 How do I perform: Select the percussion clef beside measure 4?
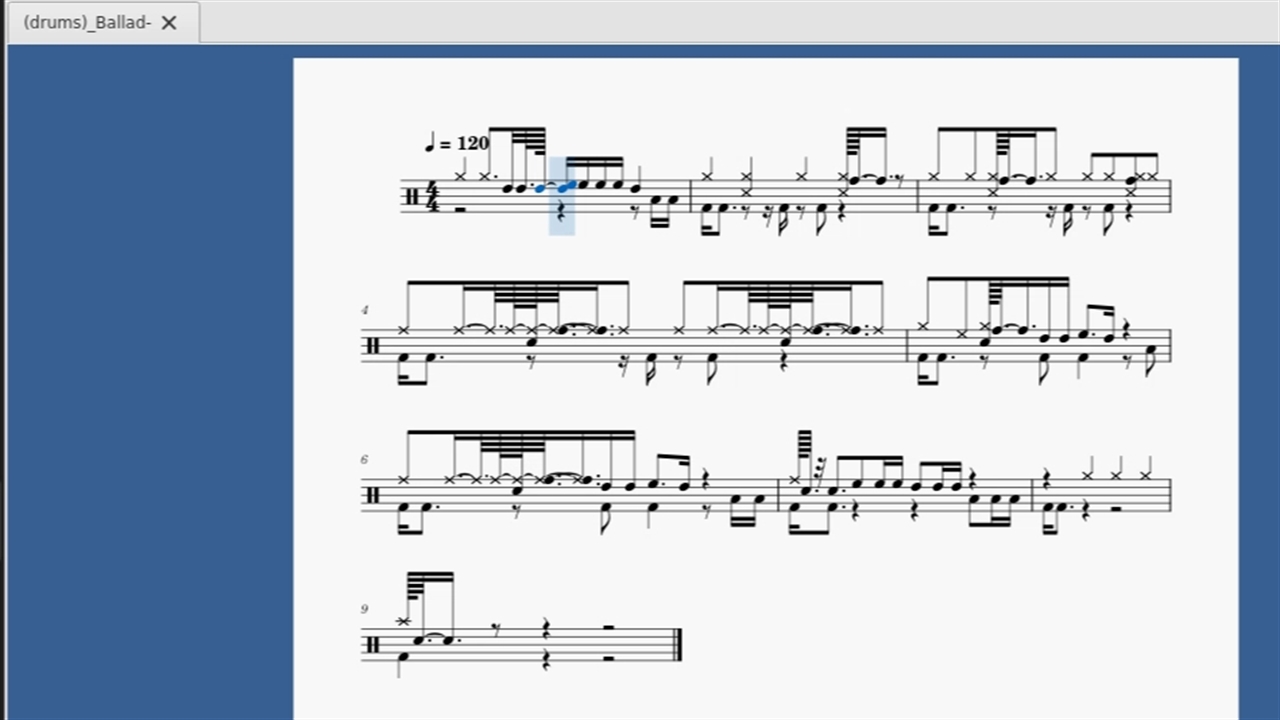[x=372, y=346]
